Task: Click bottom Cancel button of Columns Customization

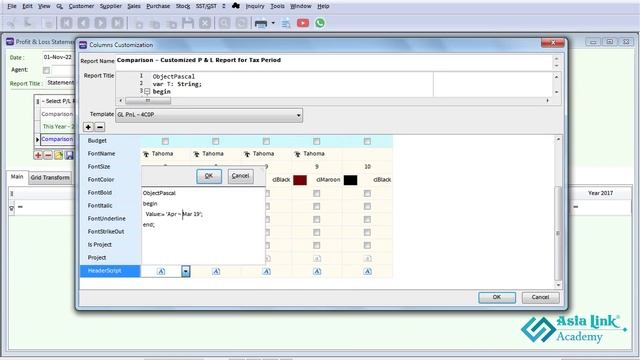Action: [540, 297]
